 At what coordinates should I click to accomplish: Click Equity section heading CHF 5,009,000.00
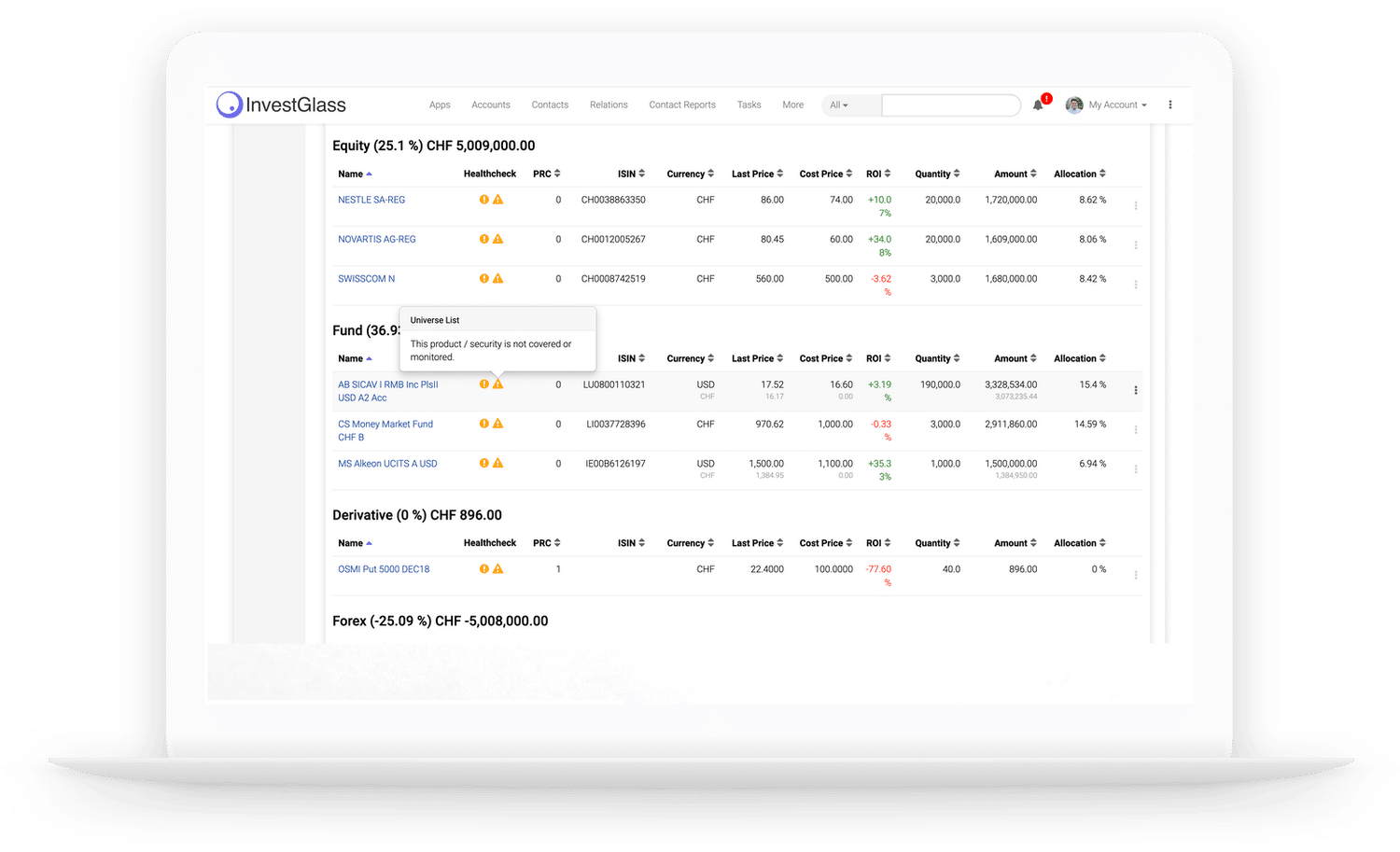click(434, 146)
